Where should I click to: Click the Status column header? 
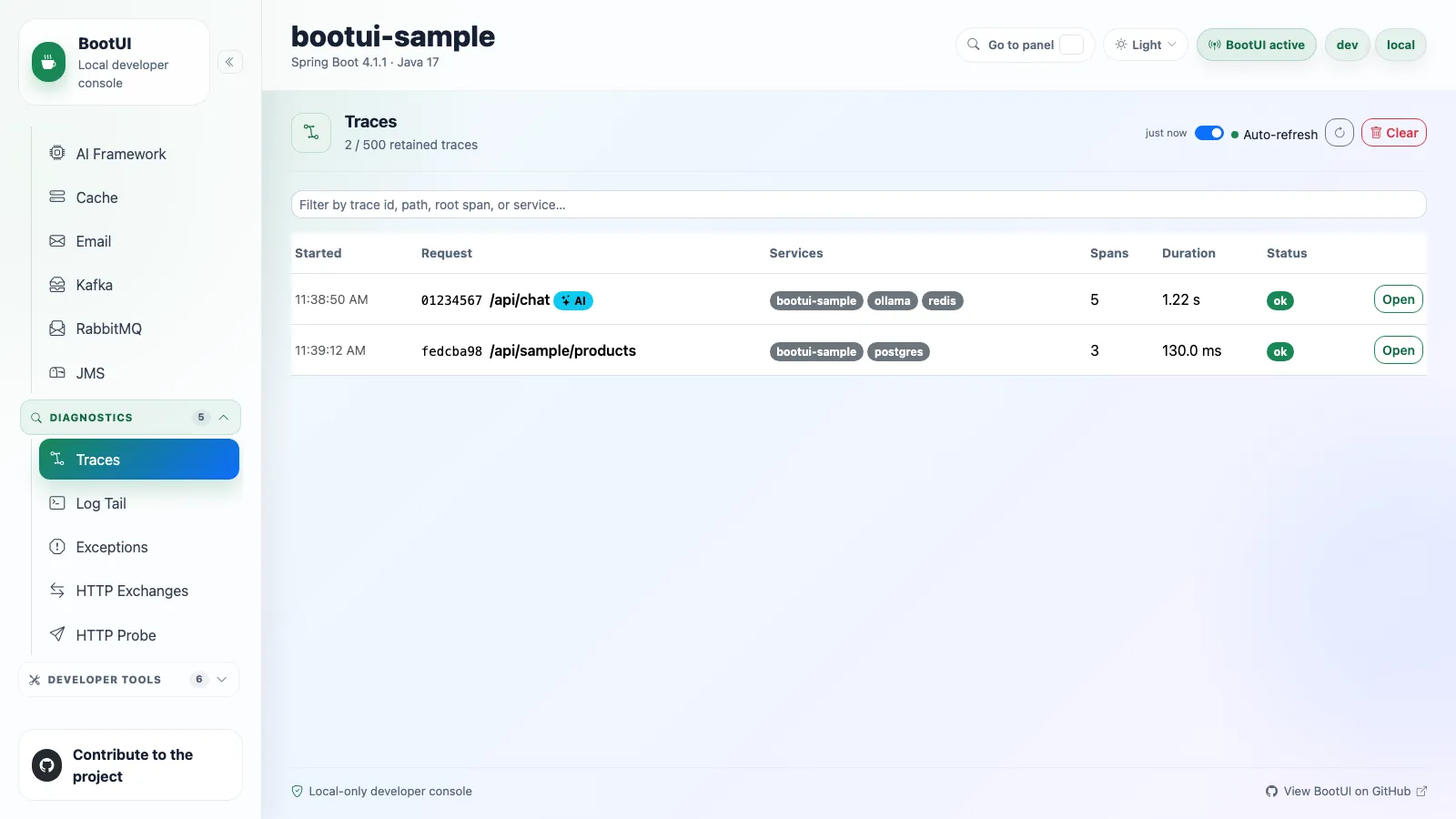point(1287,253)
